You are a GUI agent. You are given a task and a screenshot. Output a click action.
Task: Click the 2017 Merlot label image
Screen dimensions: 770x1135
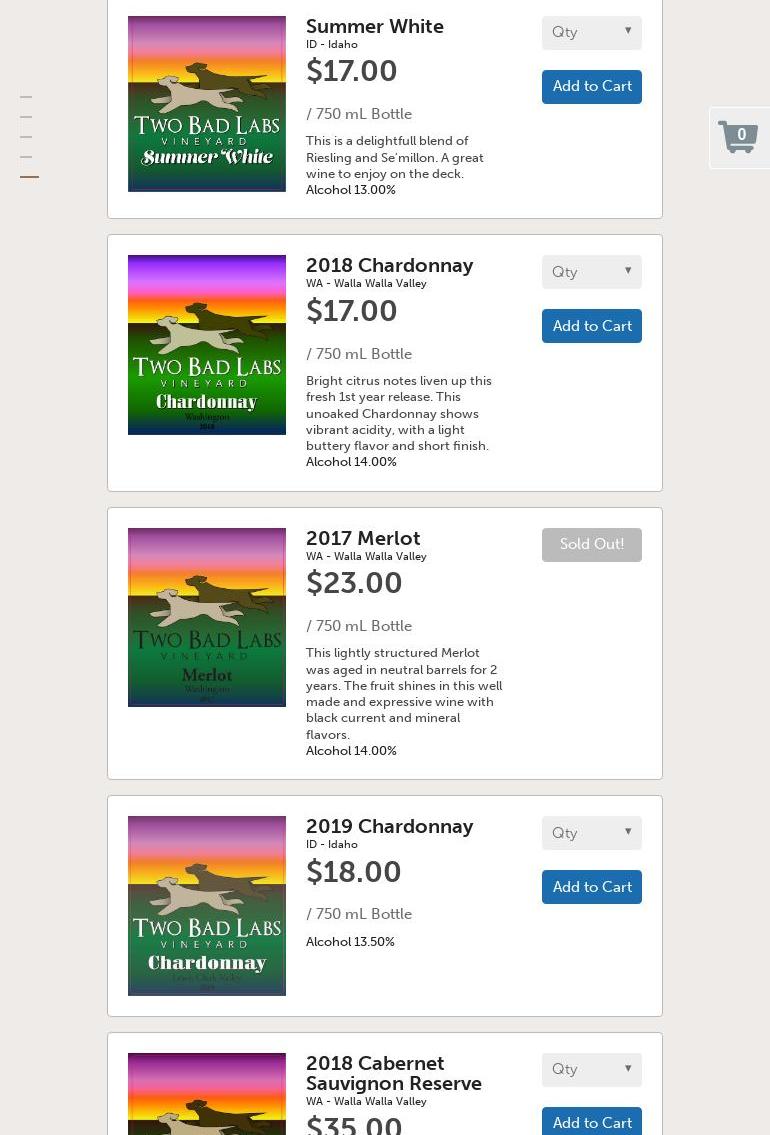tap(207, 617)
